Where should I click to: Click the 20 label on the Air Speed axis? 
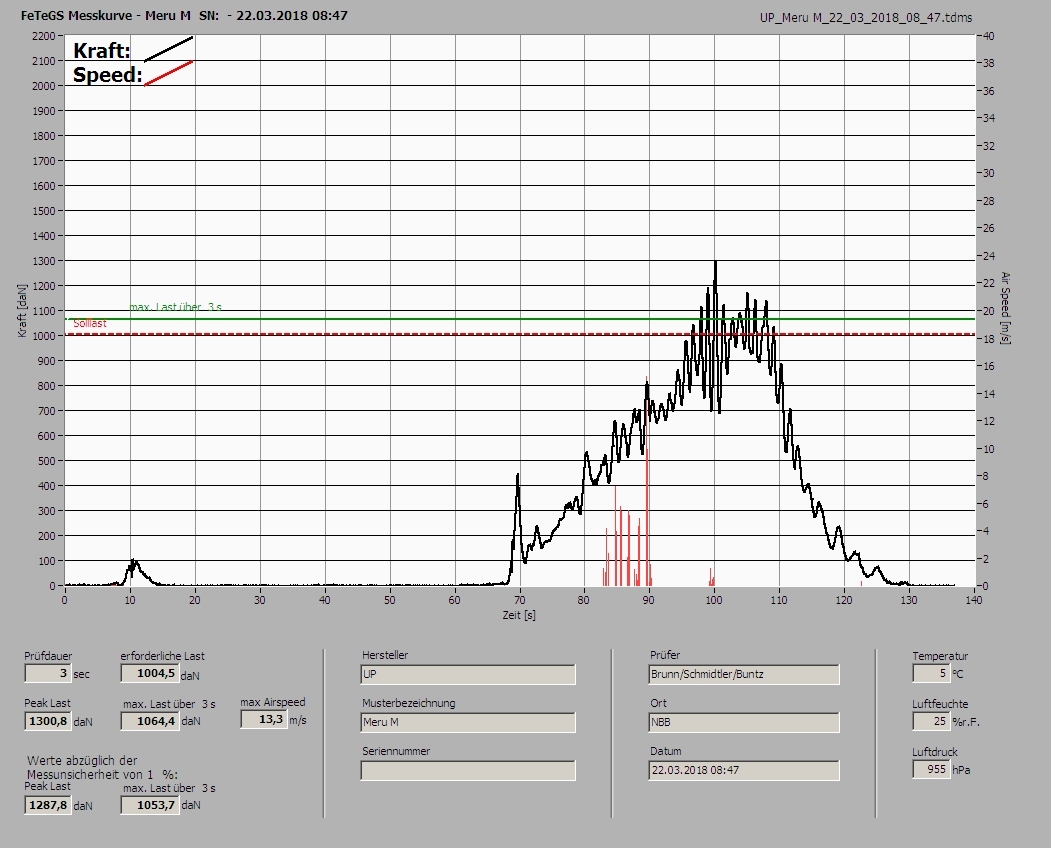[x=989, y=311]
